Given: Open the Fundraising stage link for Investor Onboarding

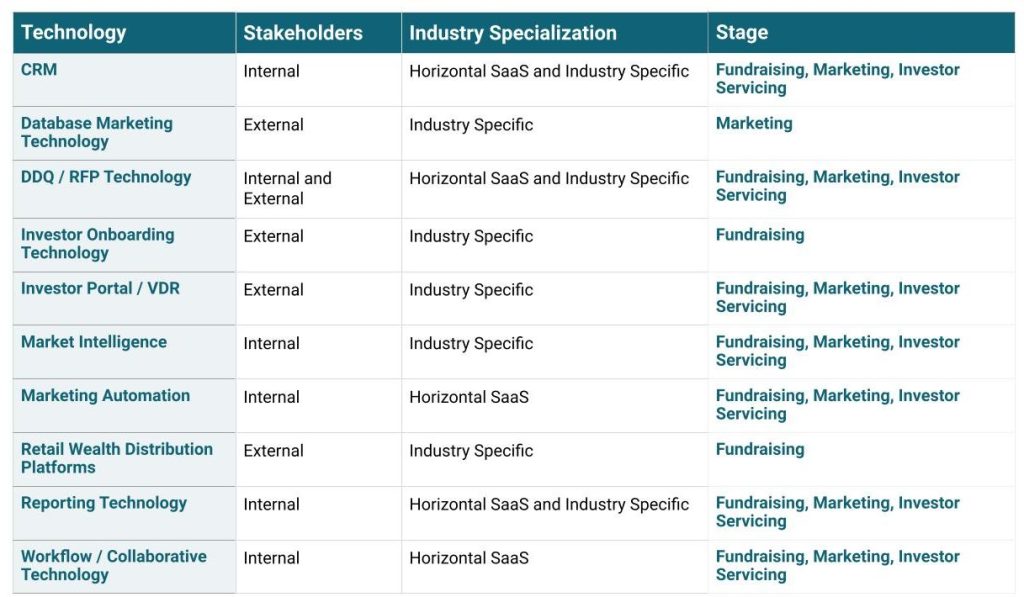Looking at the screenshot, I should tap(759, 235).
